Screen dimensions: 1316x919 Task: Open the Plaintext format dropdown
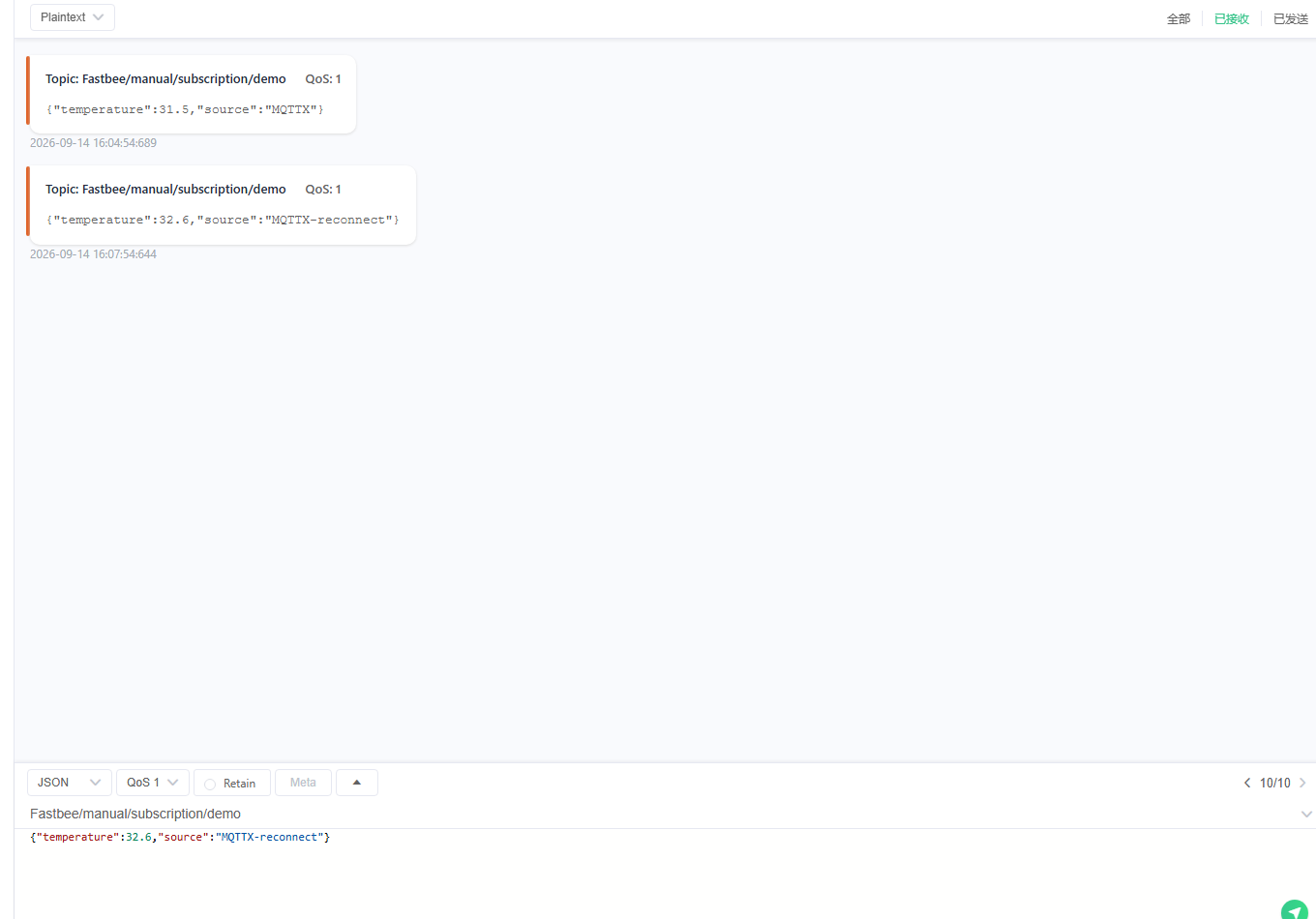point(73,17)
